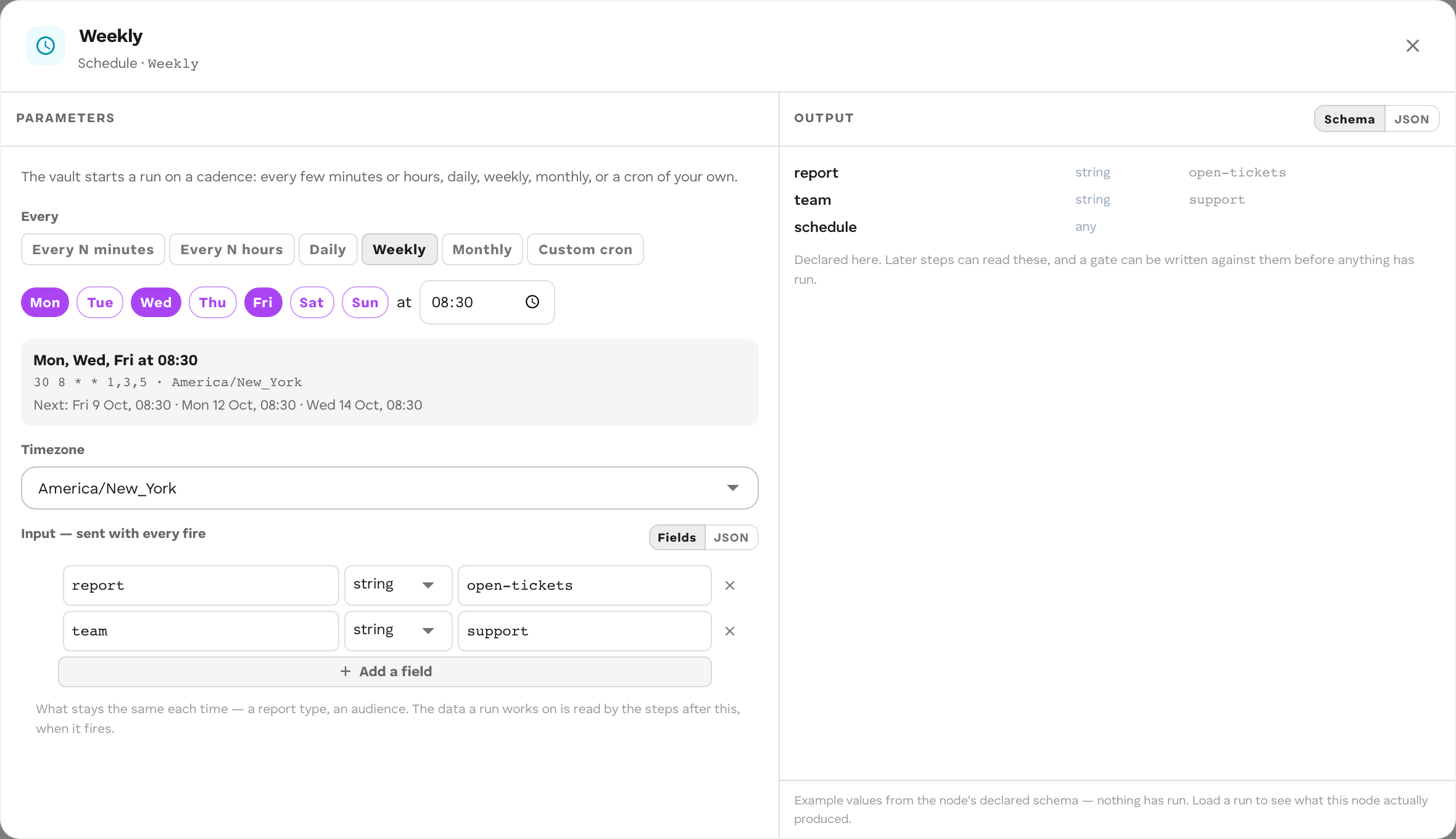The height and width of the screenshot is (839, 1456).
Task: Click the 08:30 time input
Action: point(487,302)
